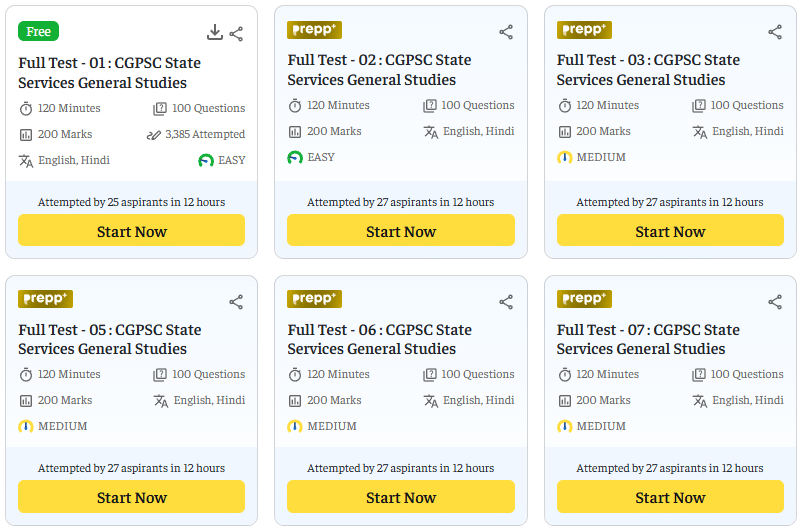Click the prepp+ badge on Full Test - 06
The height and width of the screenshot is (528, 803).
[314, 299]
